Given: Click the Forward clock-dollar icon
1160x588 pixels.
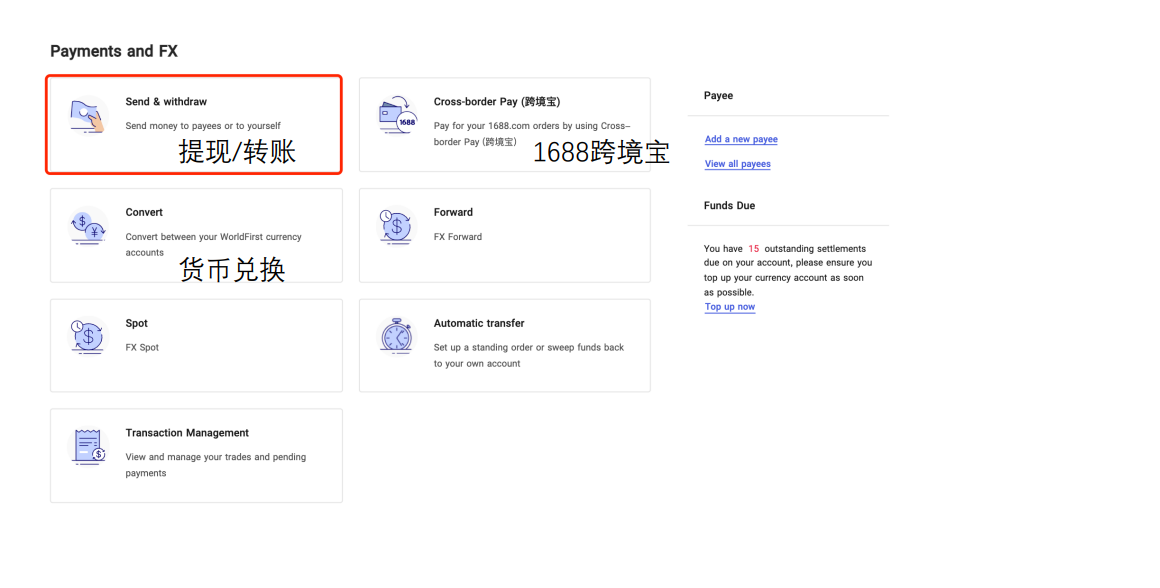Looking at the screenshot, I should click(x=397, y=226).
